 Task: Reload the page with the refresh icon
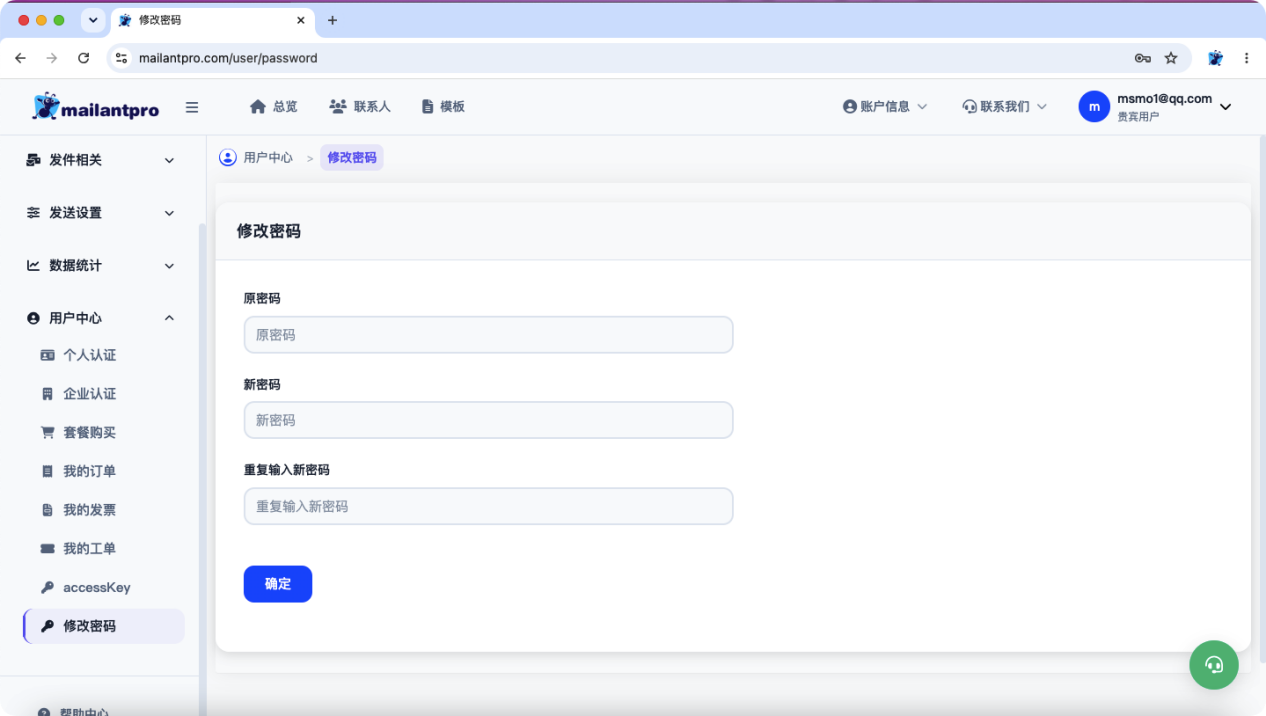84,58
